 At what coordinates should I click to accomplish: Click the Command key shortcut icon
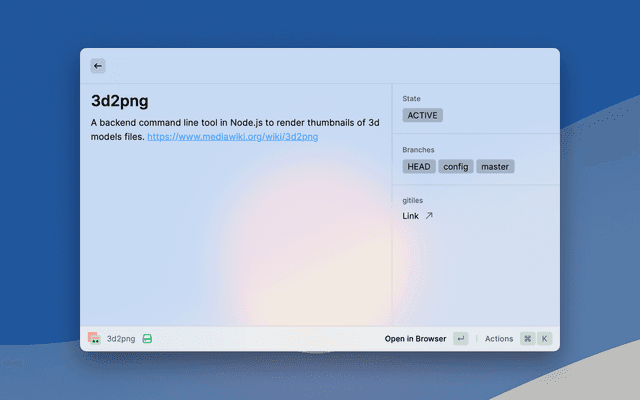527,339
